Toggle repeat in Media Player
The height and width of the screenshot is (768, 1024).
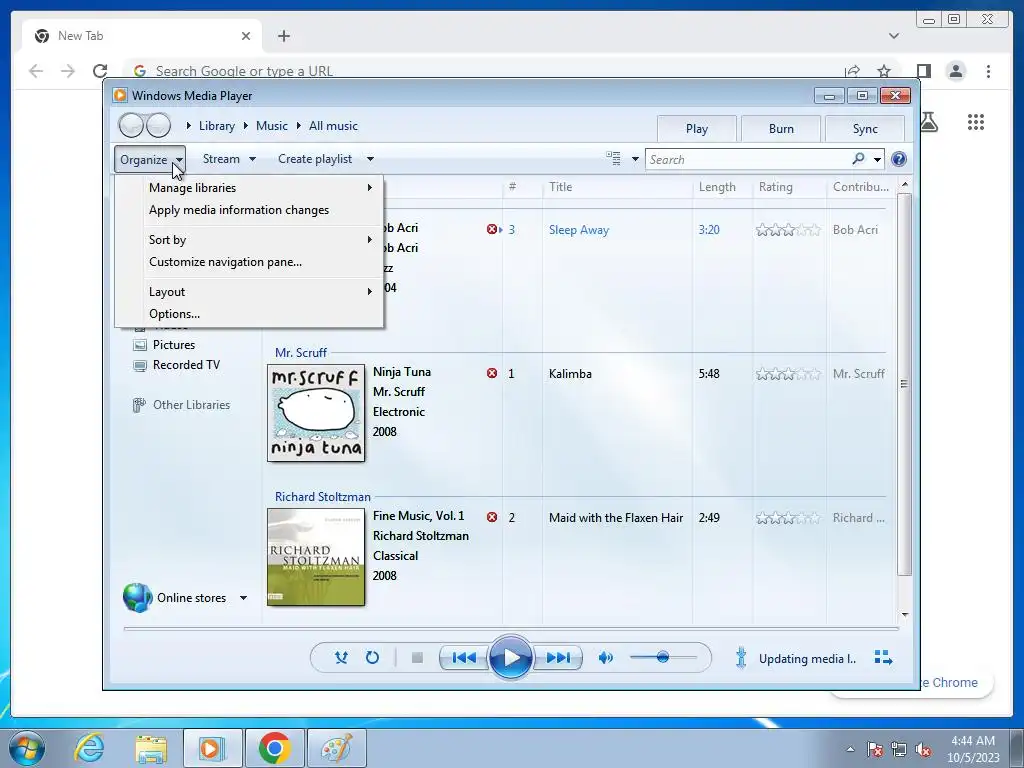click(372, 658)
